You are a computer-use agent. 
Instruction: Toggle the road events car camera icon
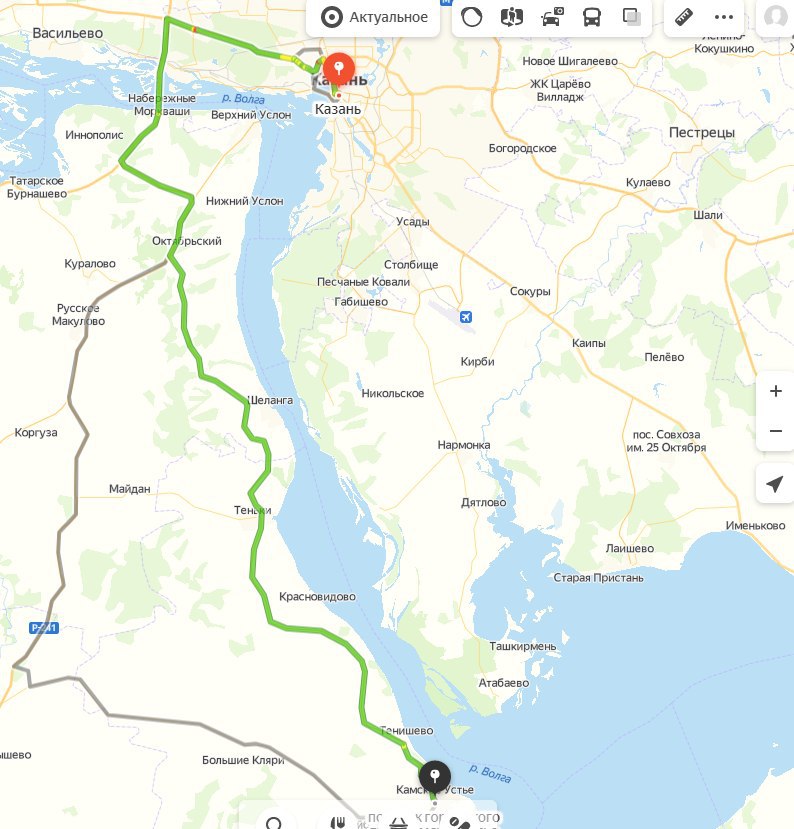[552, 17]
